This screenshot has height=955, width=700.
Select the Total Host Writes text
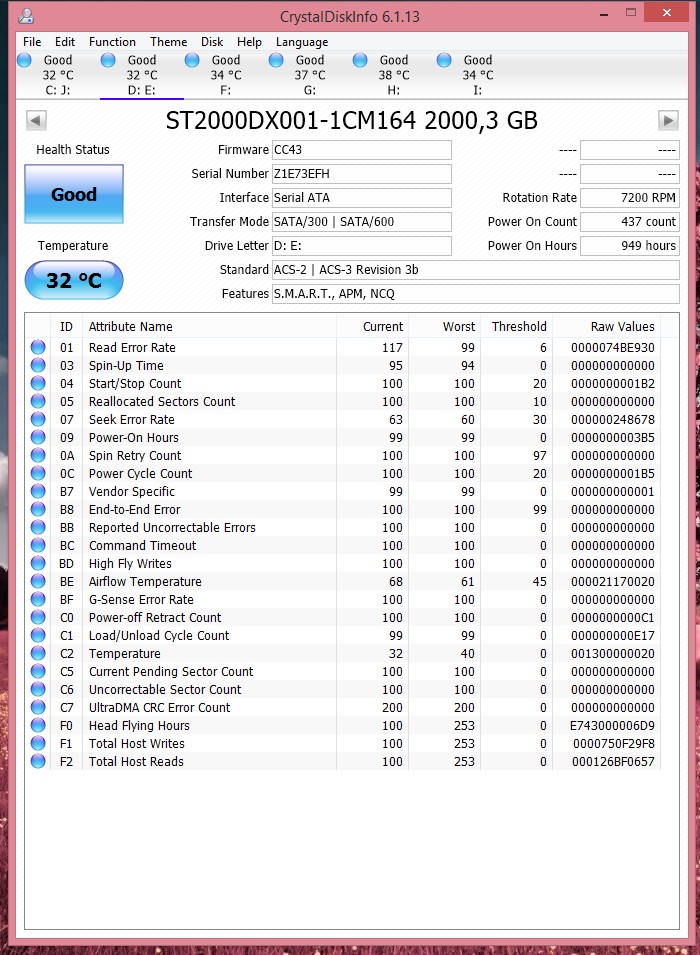[136, 743]
